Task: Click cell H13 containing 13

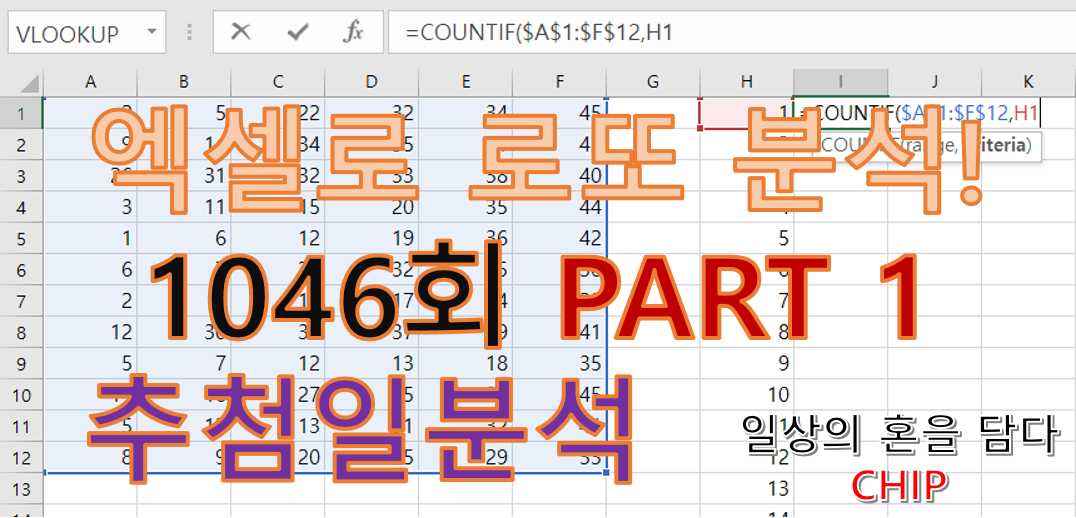Action: 747,488
